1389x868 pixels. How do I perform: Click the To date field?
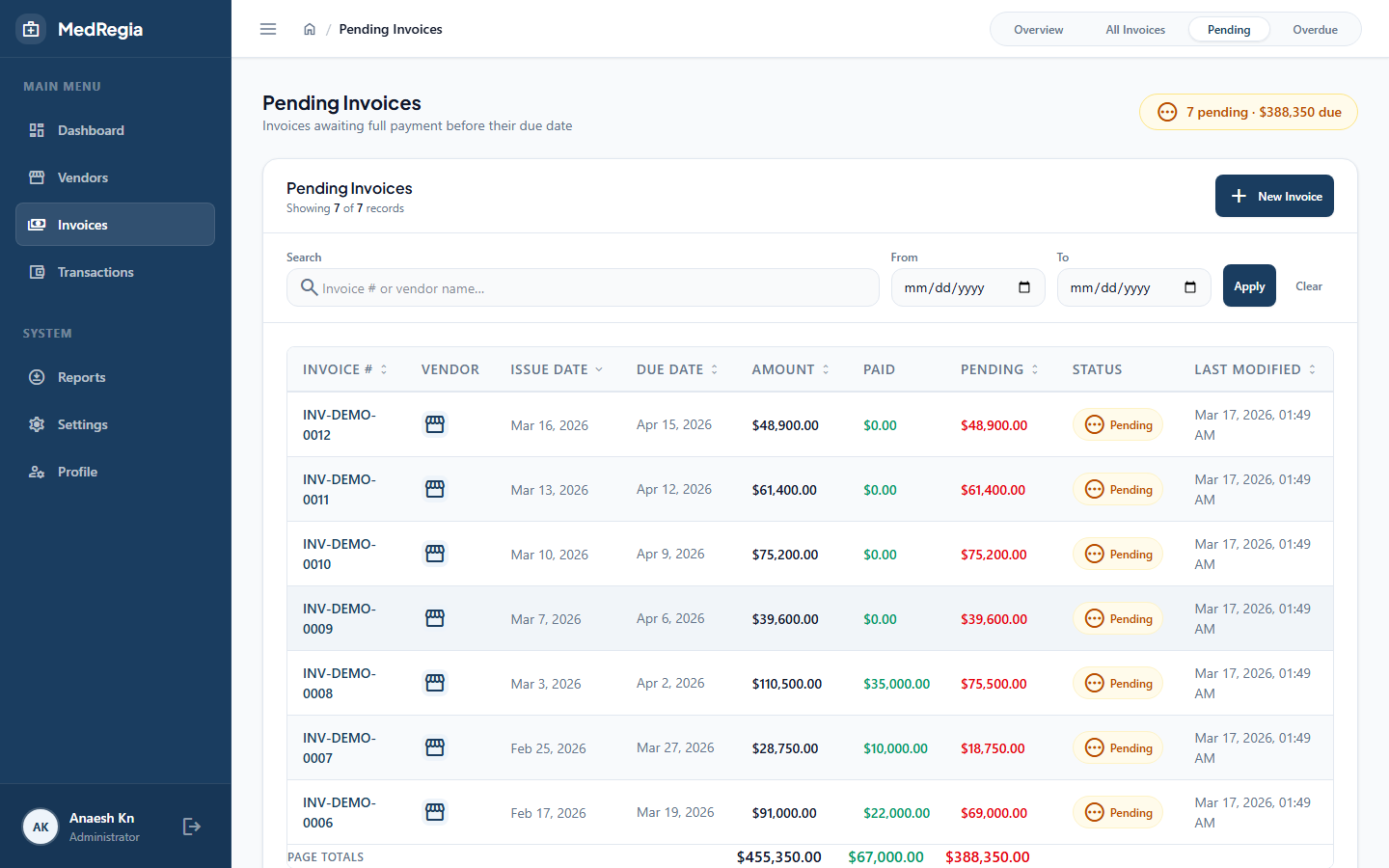(1133, 287)
